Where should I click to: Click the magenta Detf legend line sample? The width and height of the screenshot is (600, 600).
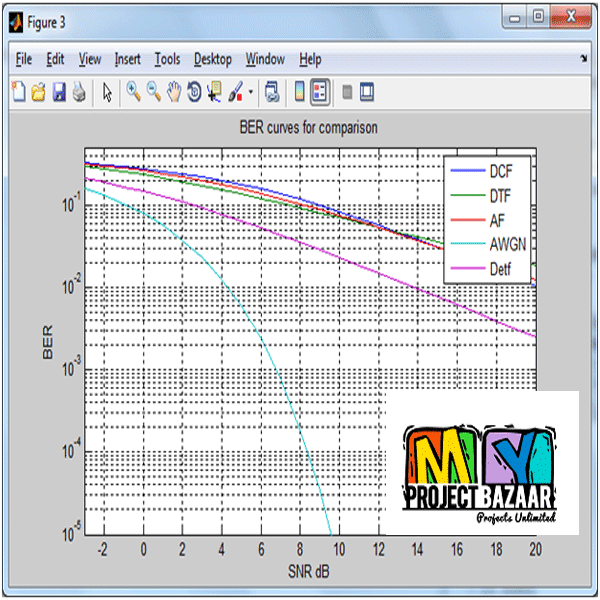(466, 270)
